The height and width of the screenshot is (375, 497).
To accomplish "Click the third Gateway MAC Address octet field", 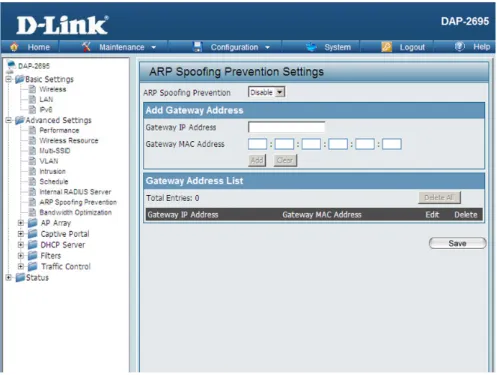I will coord(311,144).
